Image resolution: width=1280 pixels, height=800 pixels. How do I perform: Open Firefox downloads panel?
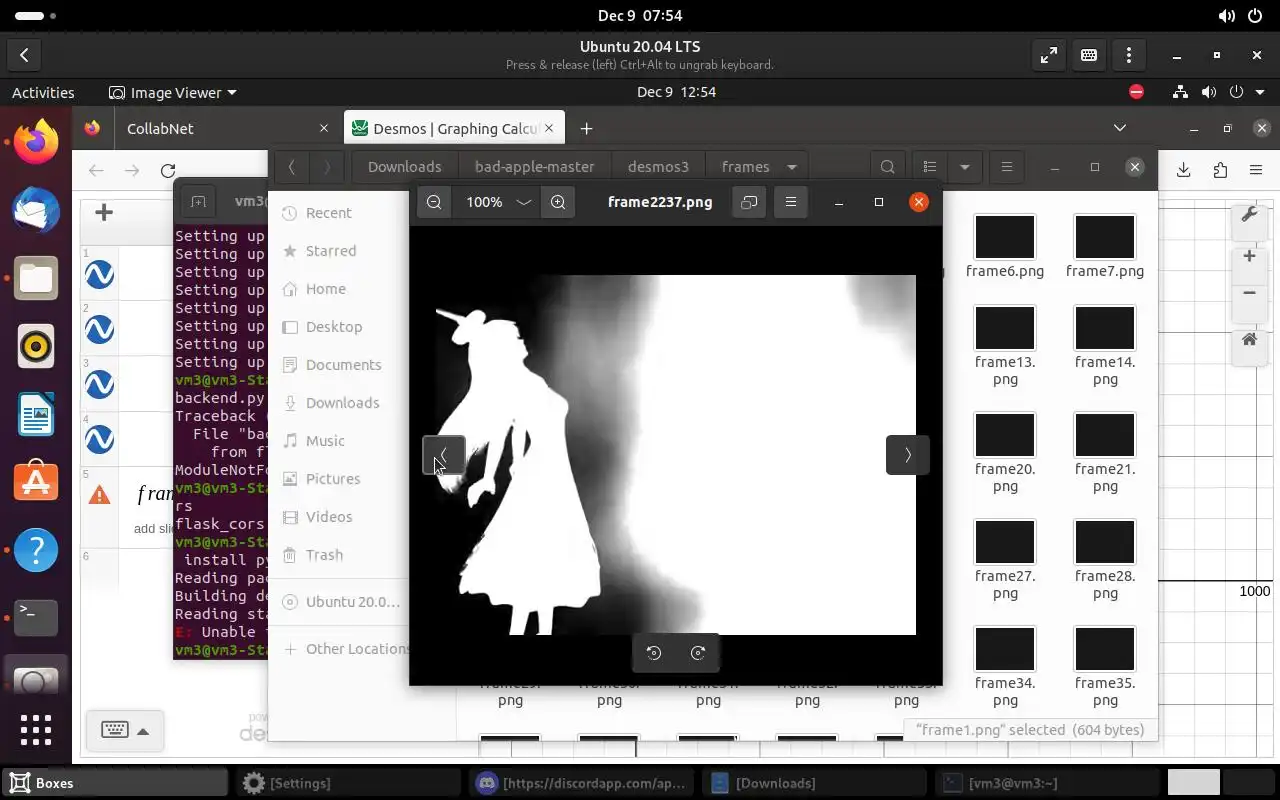1183,170
